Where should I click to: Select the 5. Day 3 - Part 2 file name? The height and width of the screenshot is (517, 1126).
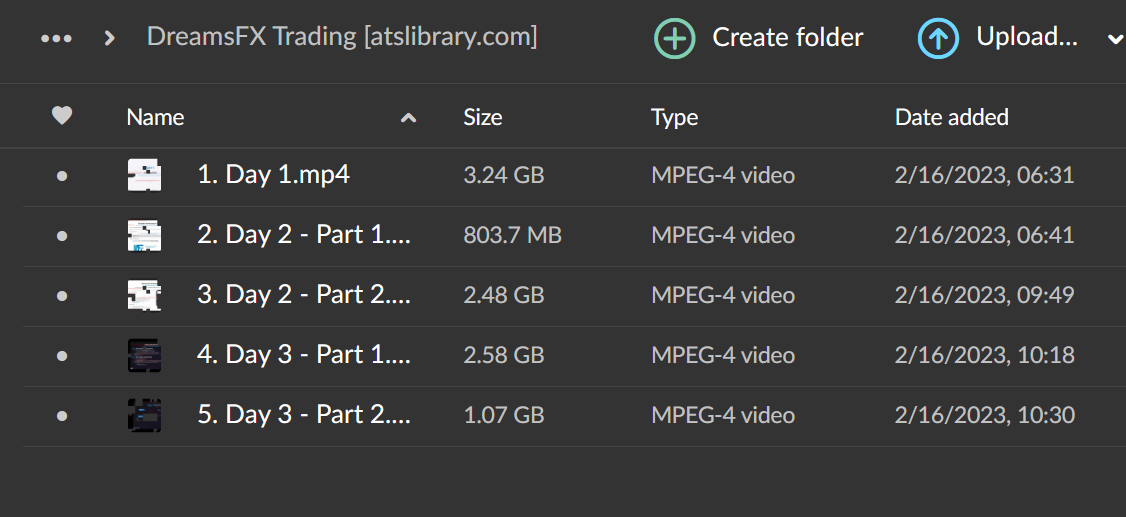tap(303, 415)
